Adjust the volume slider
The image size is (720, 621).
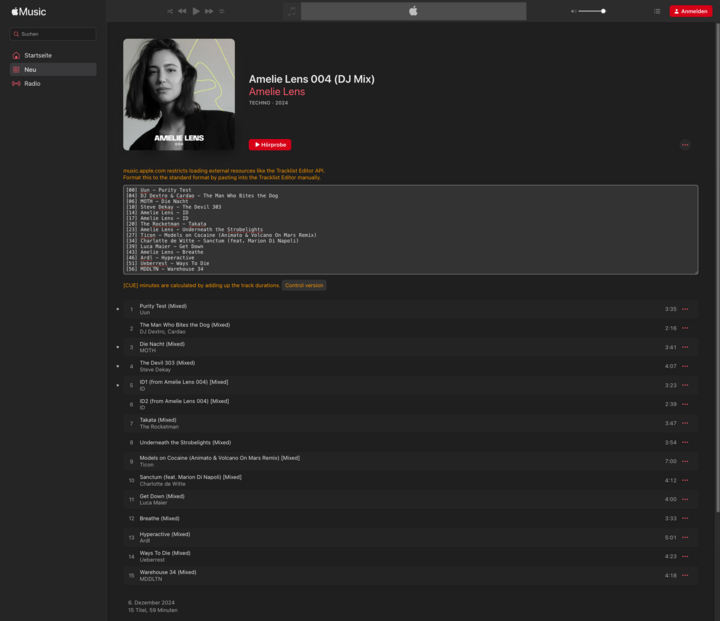pyautogui.click(x=592, y=11)
